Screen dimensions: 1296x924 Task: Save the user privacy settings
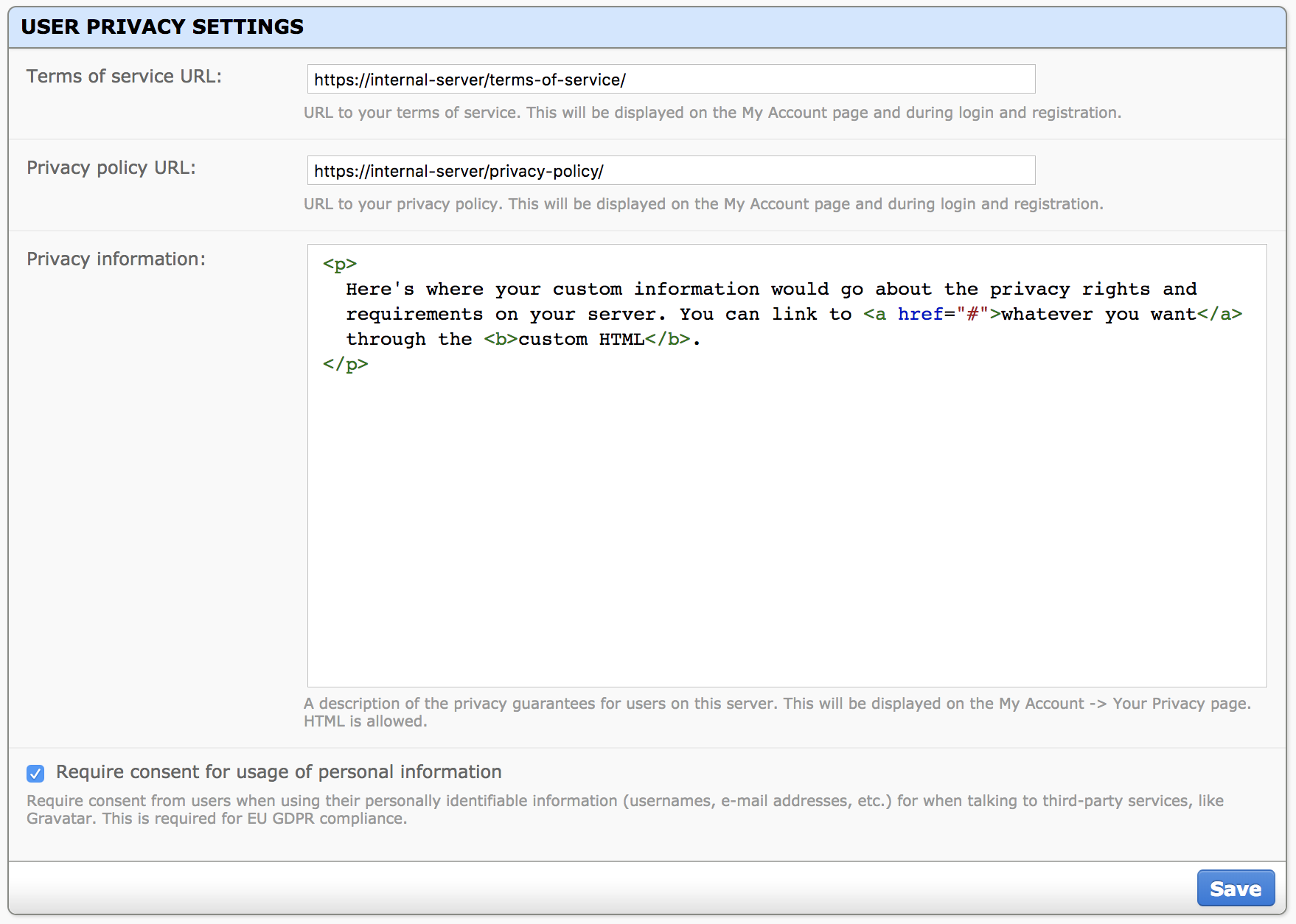tap(1236, 889)
